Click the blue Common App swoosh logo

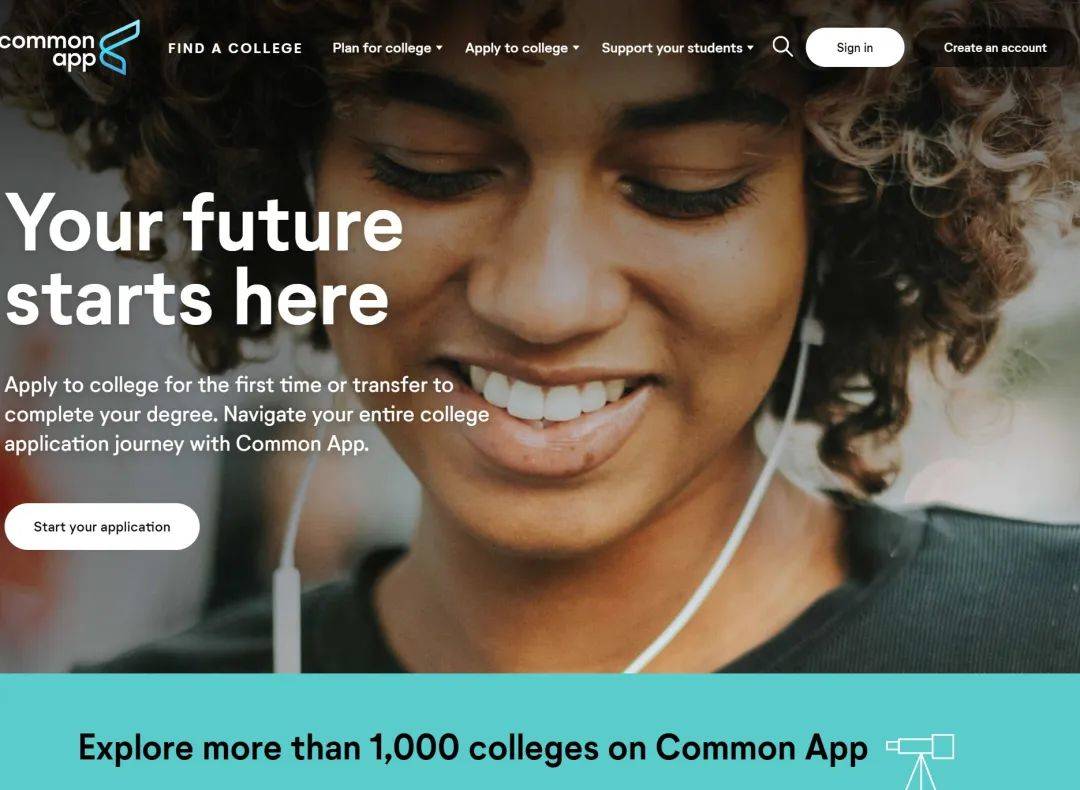[x=119, y=48]
